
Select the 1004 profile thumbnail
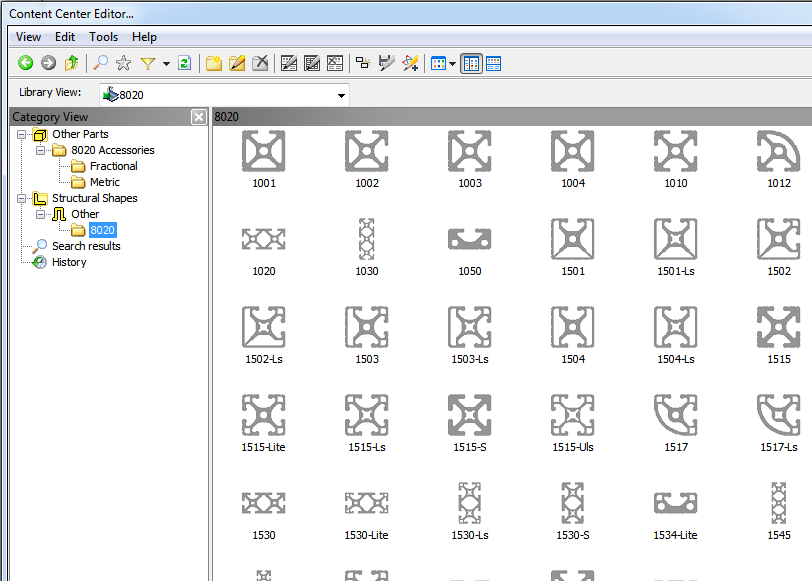click(x=573, y=151)
